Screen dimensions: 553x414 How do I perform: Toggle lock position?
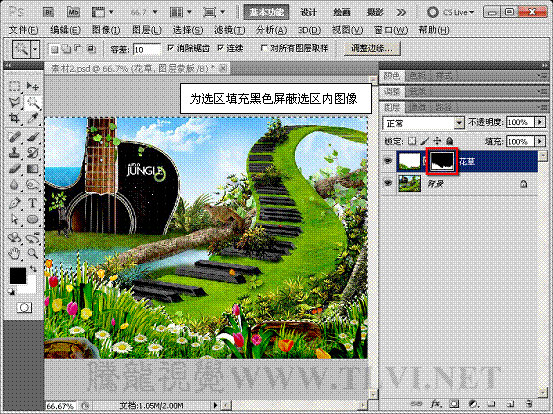tap(437, 141)
